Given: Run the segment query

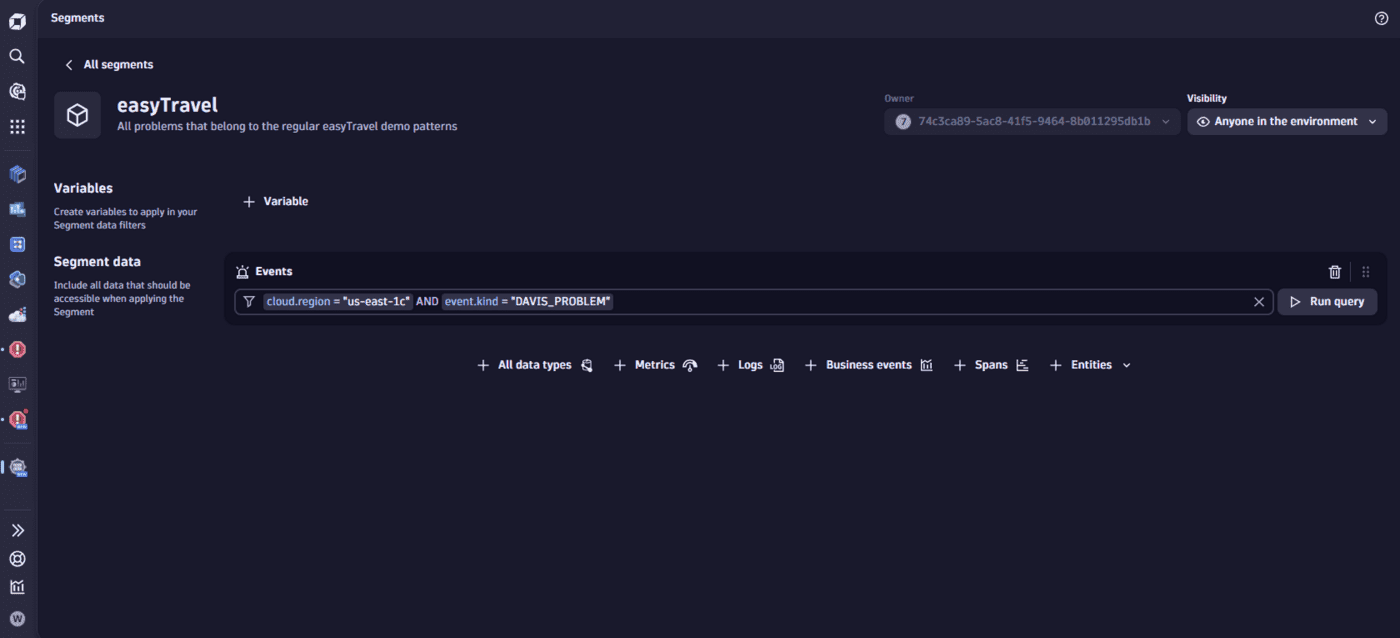Looking at the screenshot, I should click(1327, 301).
